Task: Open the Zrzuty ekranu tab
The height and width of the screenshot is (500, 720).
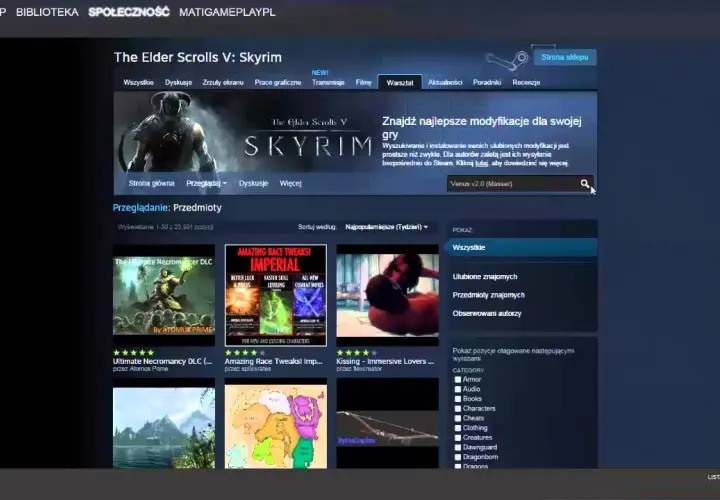Action: [x=223, y=83]
